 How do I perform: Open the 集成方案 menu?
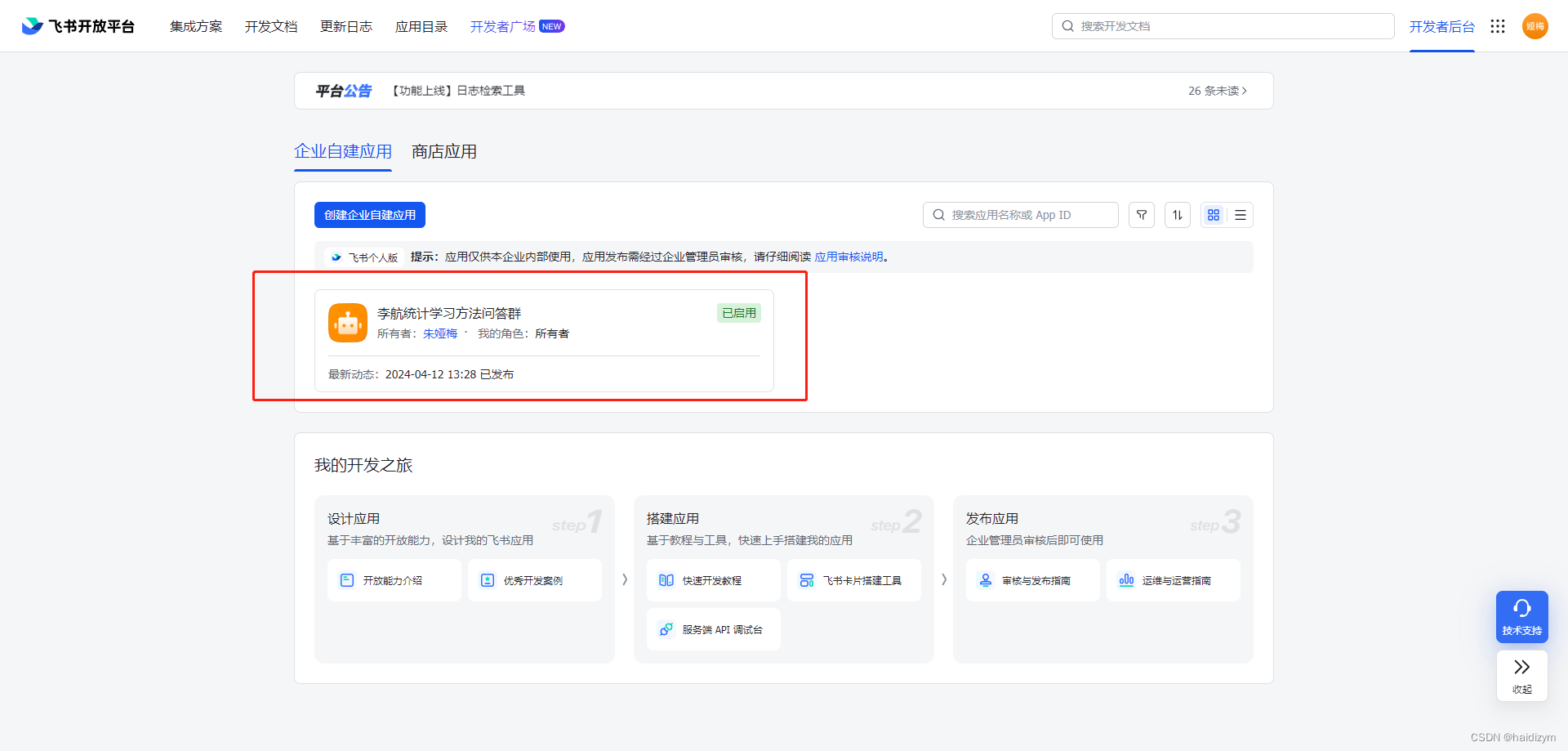[196, 26]
